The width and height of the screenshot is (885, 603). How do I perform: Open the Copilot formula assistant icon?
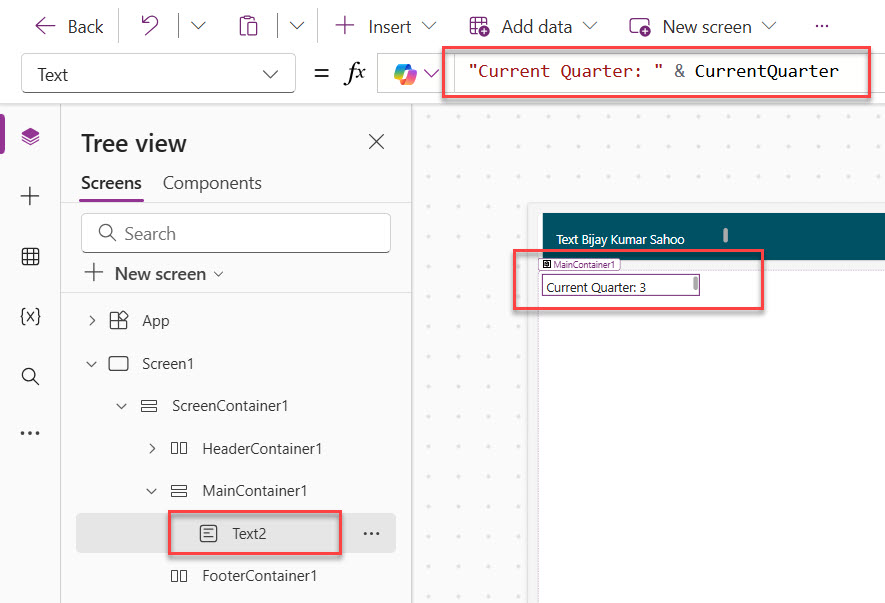coord(405,74)
